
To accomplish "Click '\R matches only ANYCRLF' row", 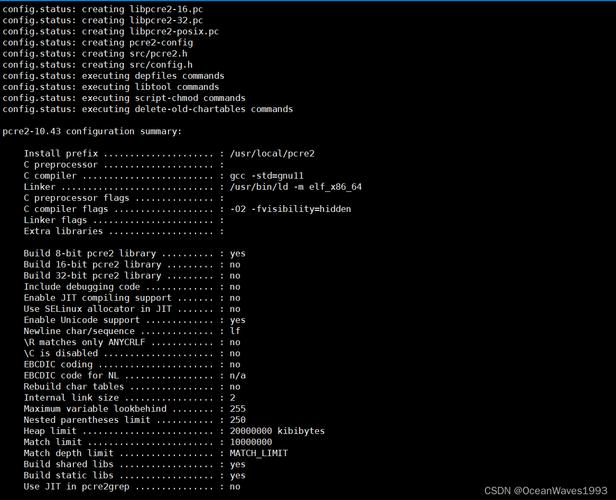I will (132, 342).
